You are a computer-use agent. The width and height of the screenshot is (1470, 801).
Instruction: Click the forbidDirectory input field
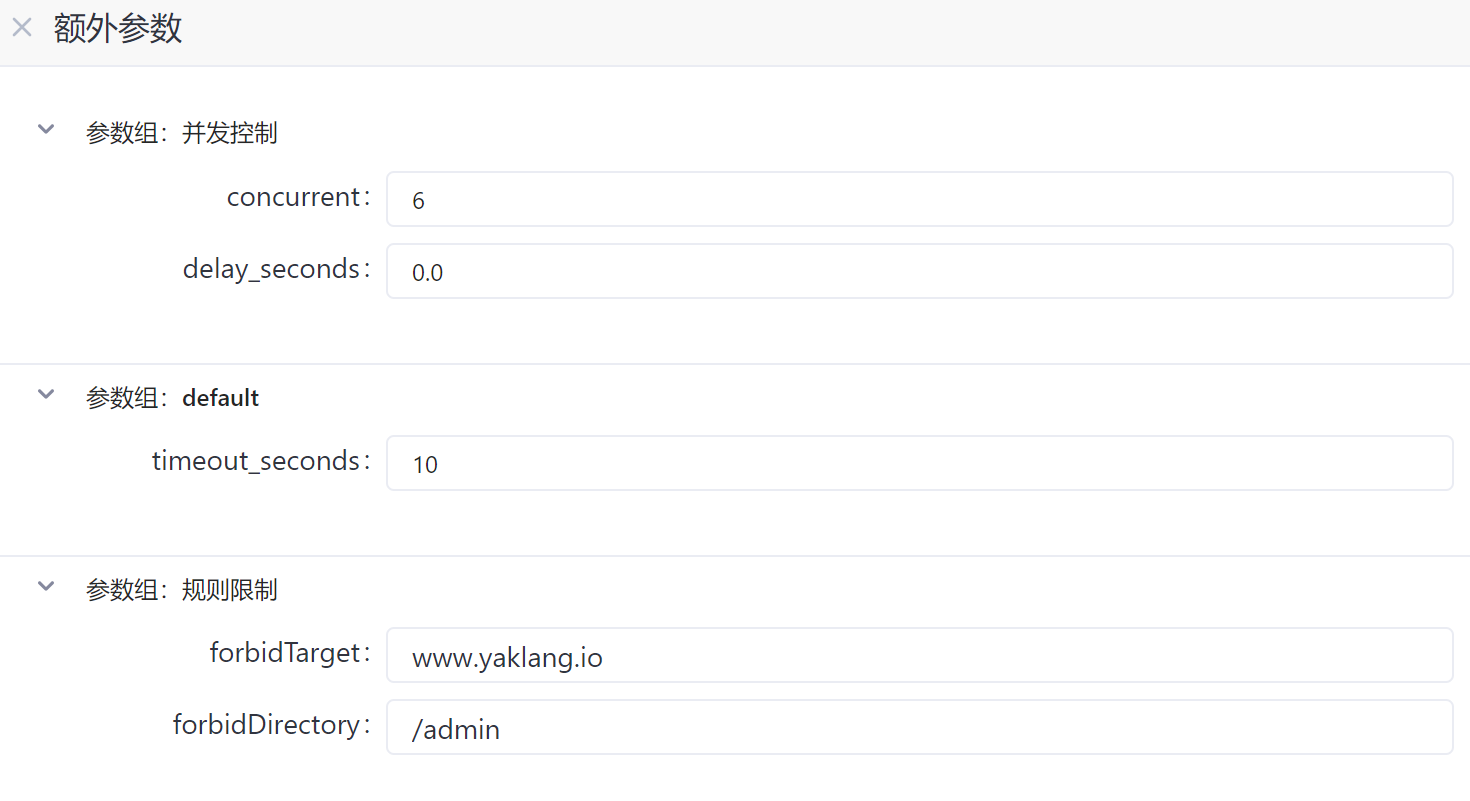pos(919,727)
